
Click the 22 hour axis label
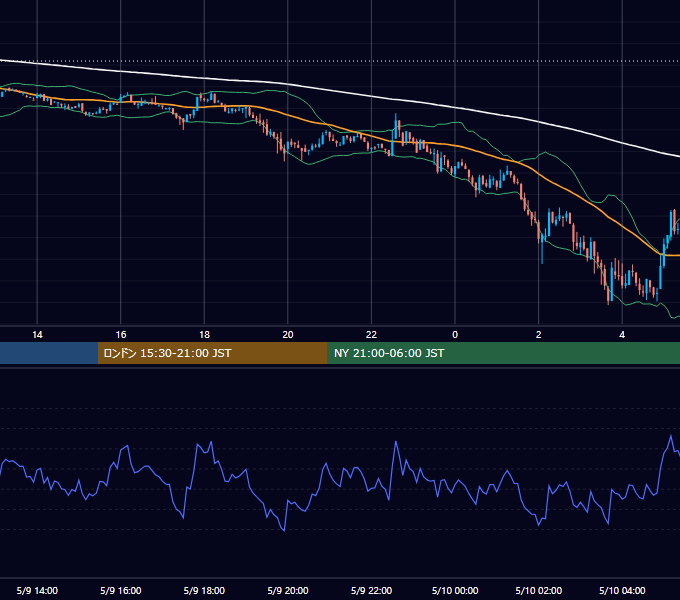371,335
